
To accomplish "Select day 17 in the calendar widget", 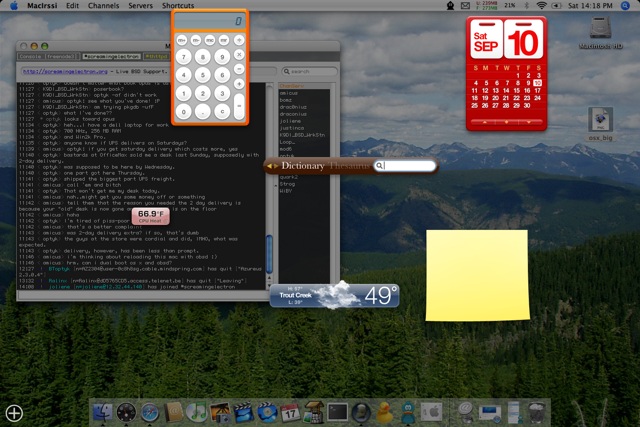I will click(x=538, y=91).
